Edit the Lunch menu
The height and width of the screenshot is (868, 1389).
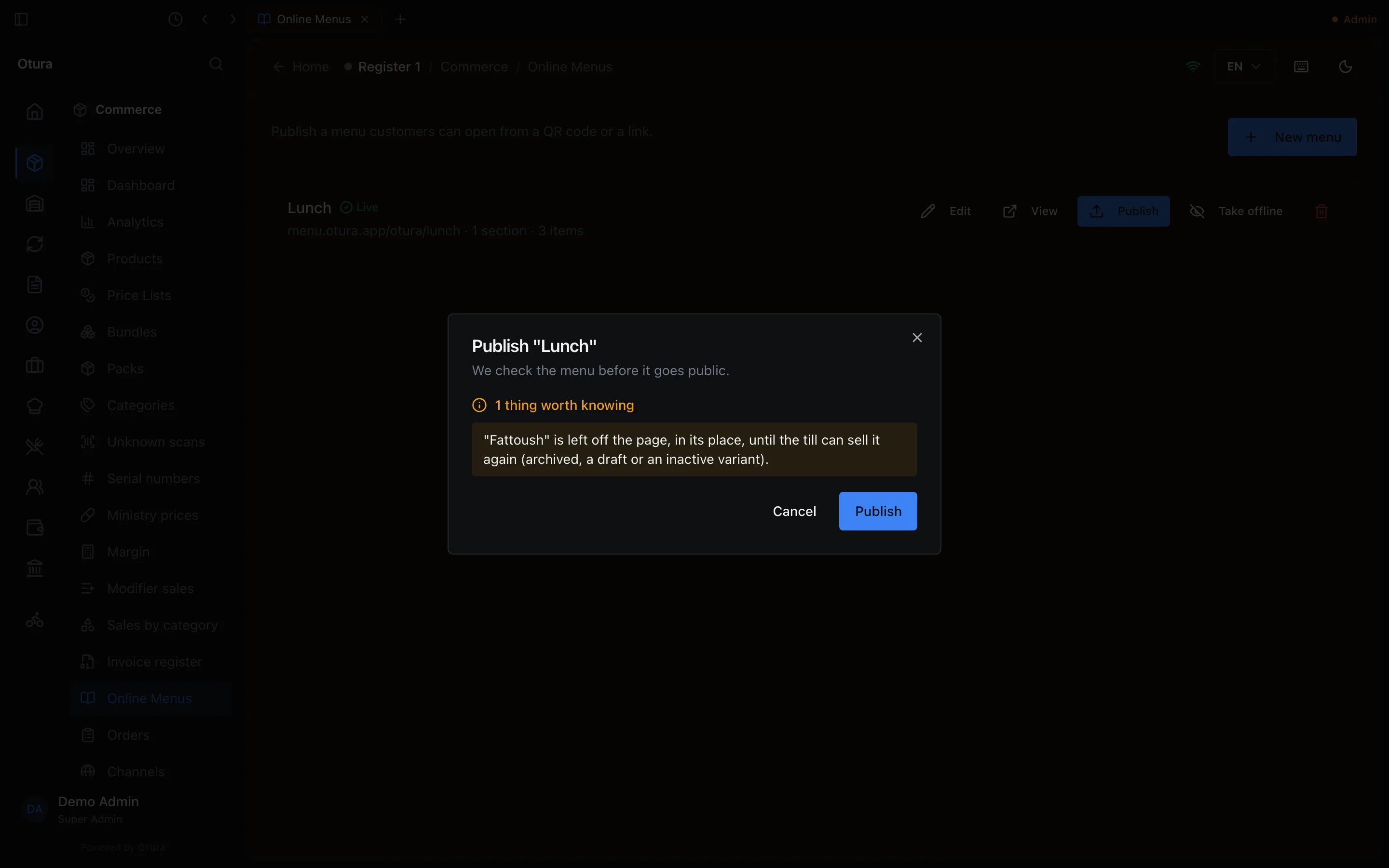click(x=945, y=211)
